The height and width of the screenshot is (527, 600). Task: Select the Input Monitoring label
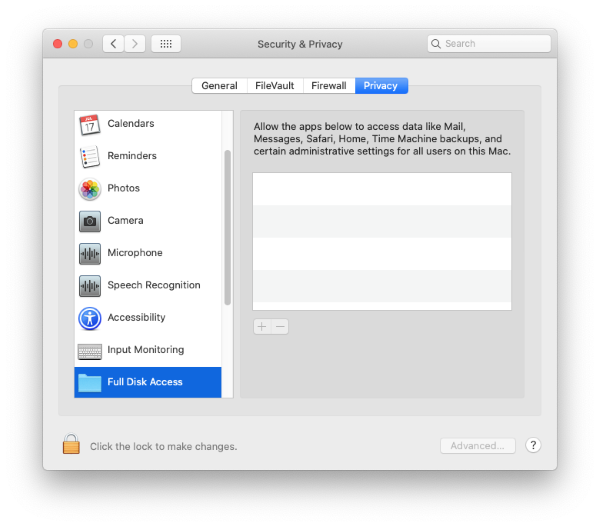(146, 350)
